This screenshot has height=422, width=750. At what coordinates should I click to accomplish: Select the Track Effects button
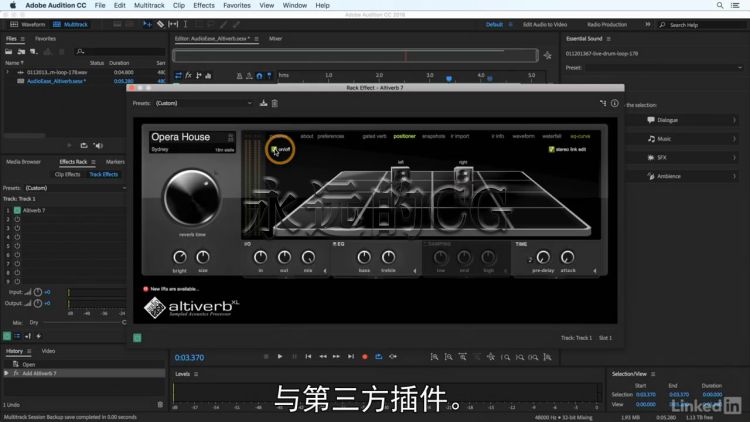(x=103, y=175)
